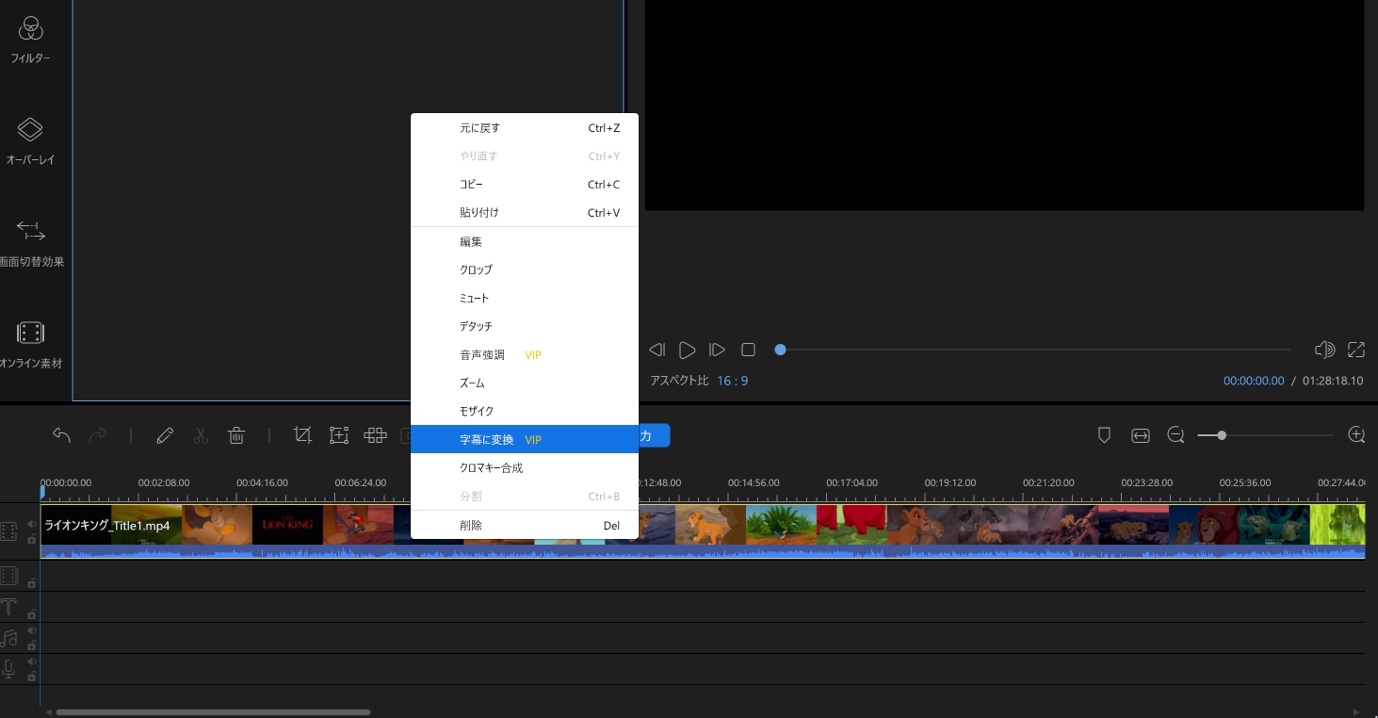The height and width of the screenshot is (718, 1378).
Task: Stop the preview playback
Action: [x=748, y=350]
